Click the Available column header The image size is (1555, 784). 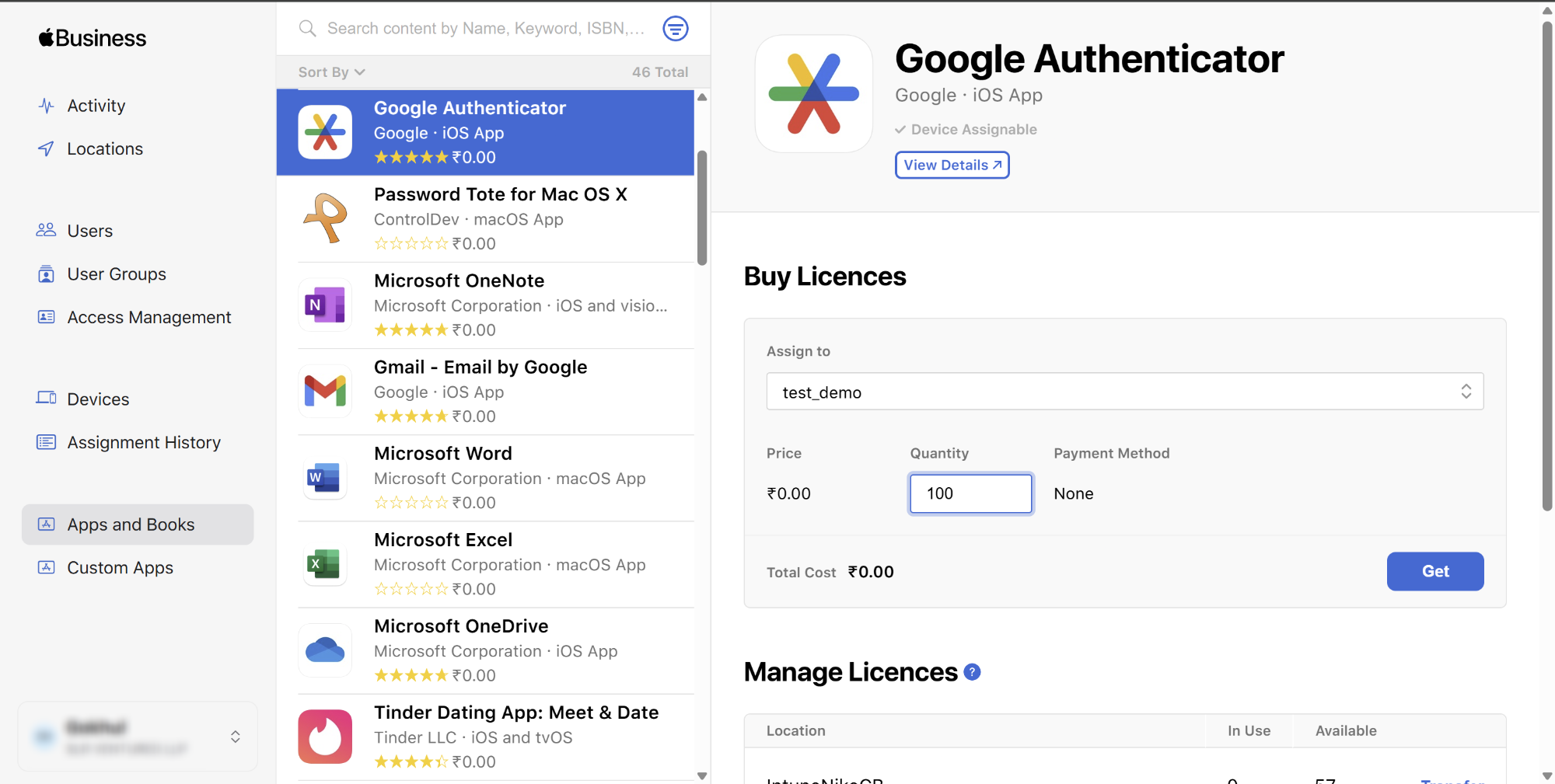[x=1346, y=730]
